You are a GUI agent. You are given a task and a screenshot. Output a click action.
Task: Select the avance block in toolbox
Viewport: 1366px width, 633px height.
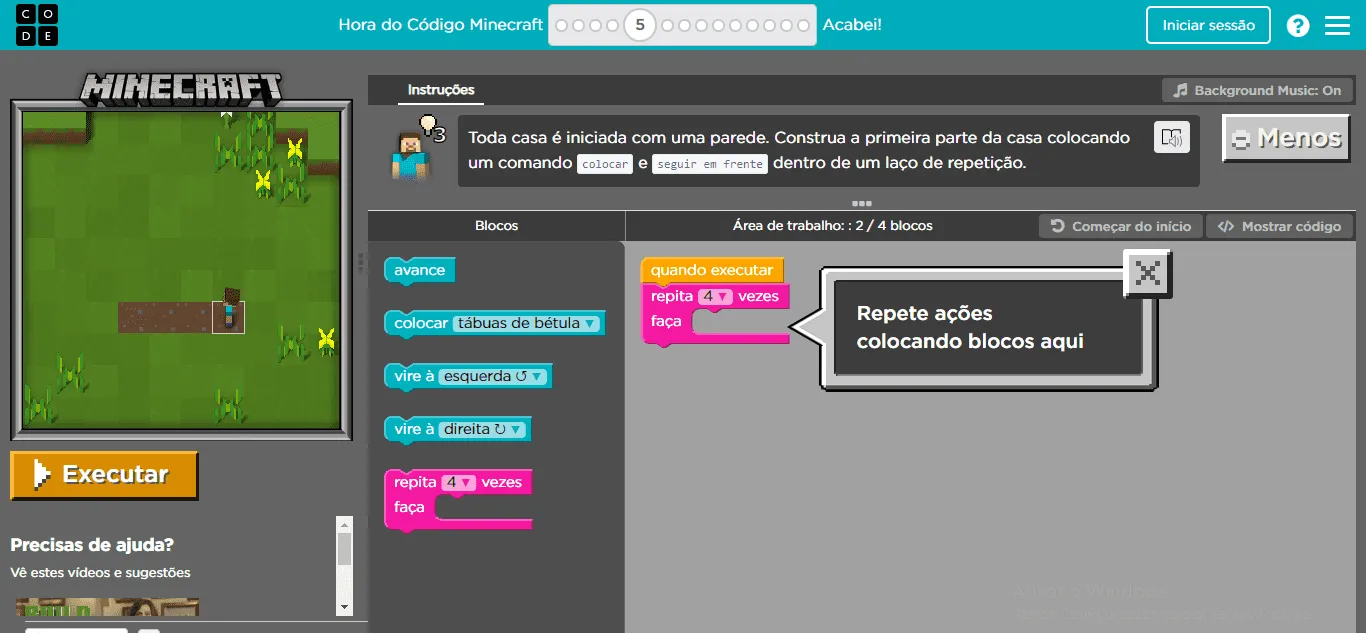420,270
